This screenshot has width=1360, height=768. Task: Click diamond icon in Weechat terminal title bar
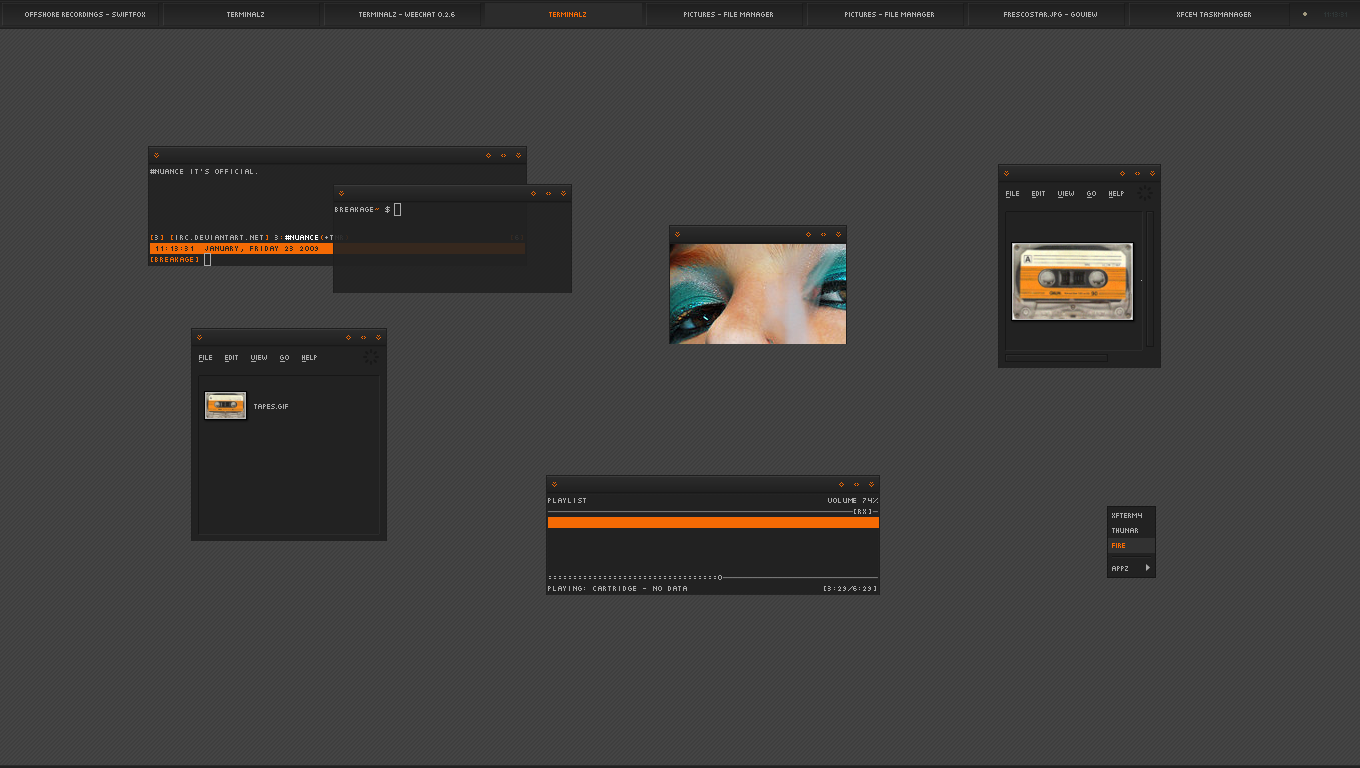pos(488,155)
